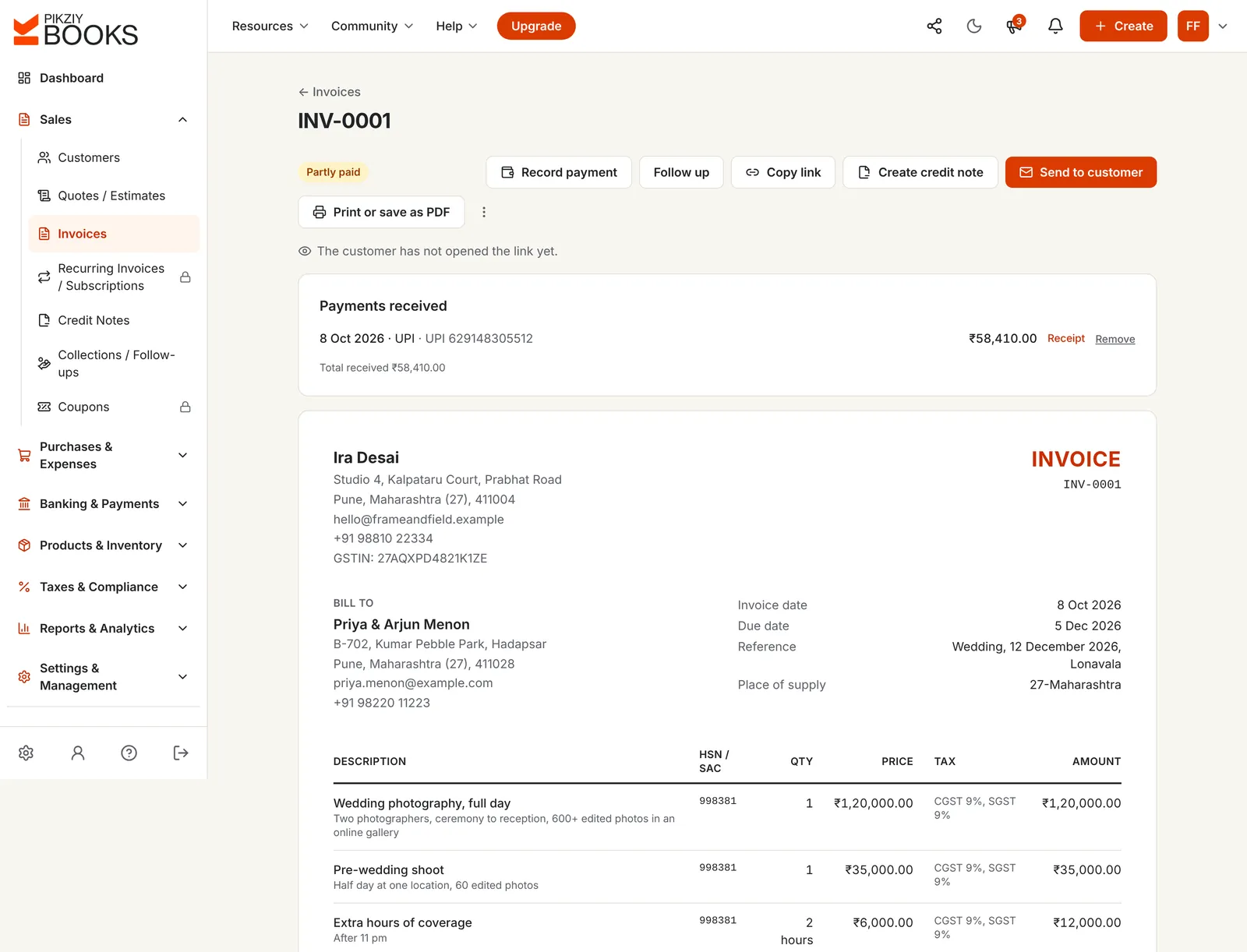Expand the account menu chevron
Screen dimensions: 1247x952
click(x=1223, y=26)
